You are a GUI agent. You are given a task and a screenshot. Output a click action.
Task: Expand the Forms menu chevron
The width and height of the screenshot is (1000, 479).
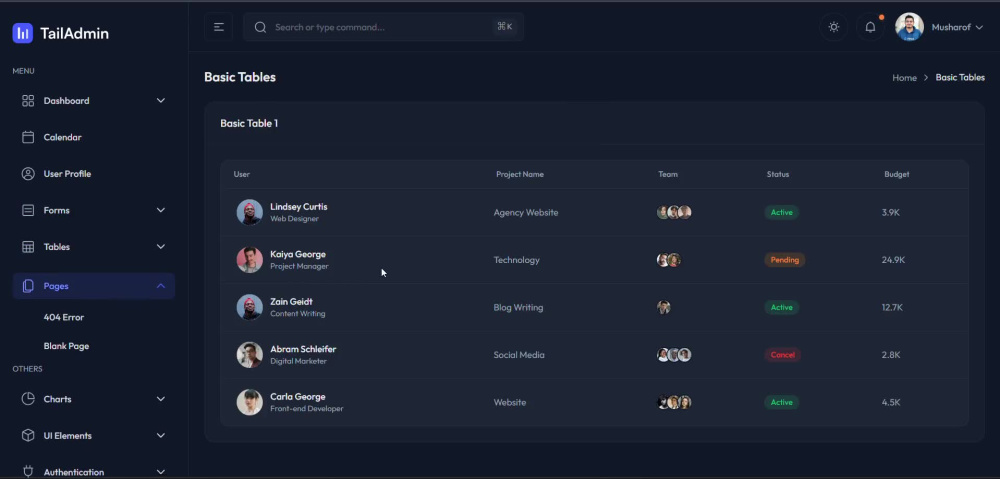161,210
